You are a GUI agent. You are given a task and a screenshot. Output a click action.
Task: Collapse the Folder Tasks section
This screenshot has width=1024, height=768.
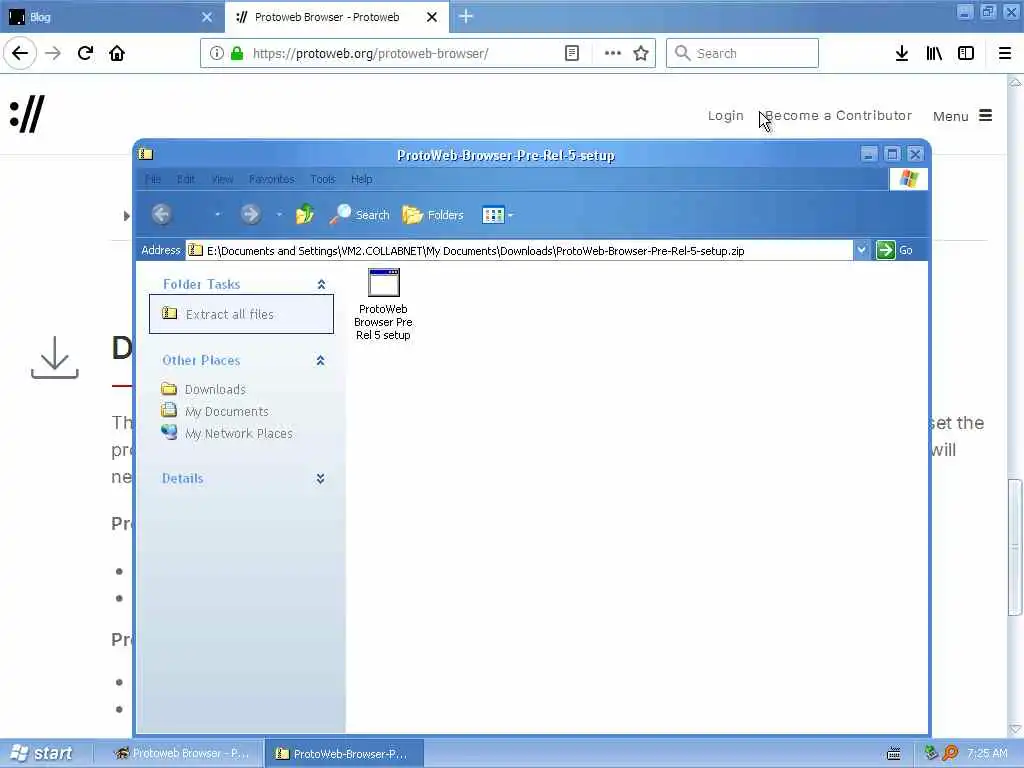pos(321,284)
